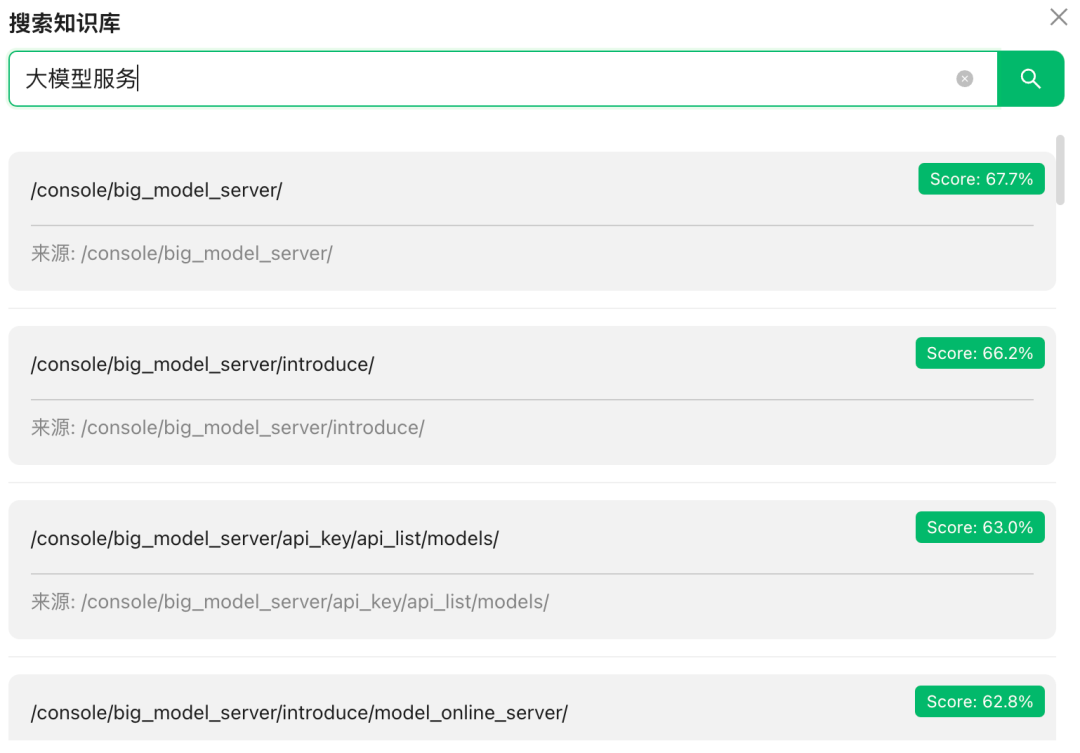1080x753 pixels.
Task: Click the green search magnifier button
Action: 1030,79
